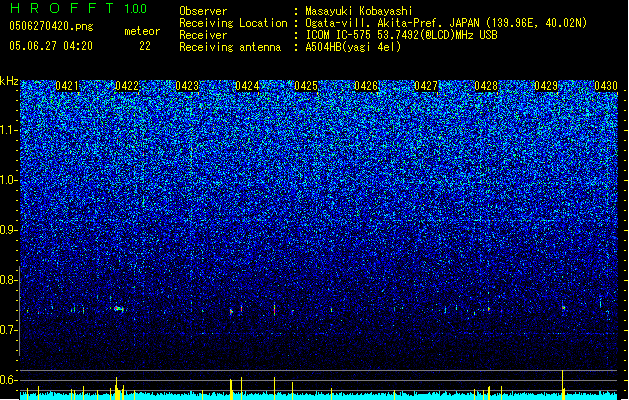Click the 0425 time marker
629x400 pixels.
click(x=306, y=86)
